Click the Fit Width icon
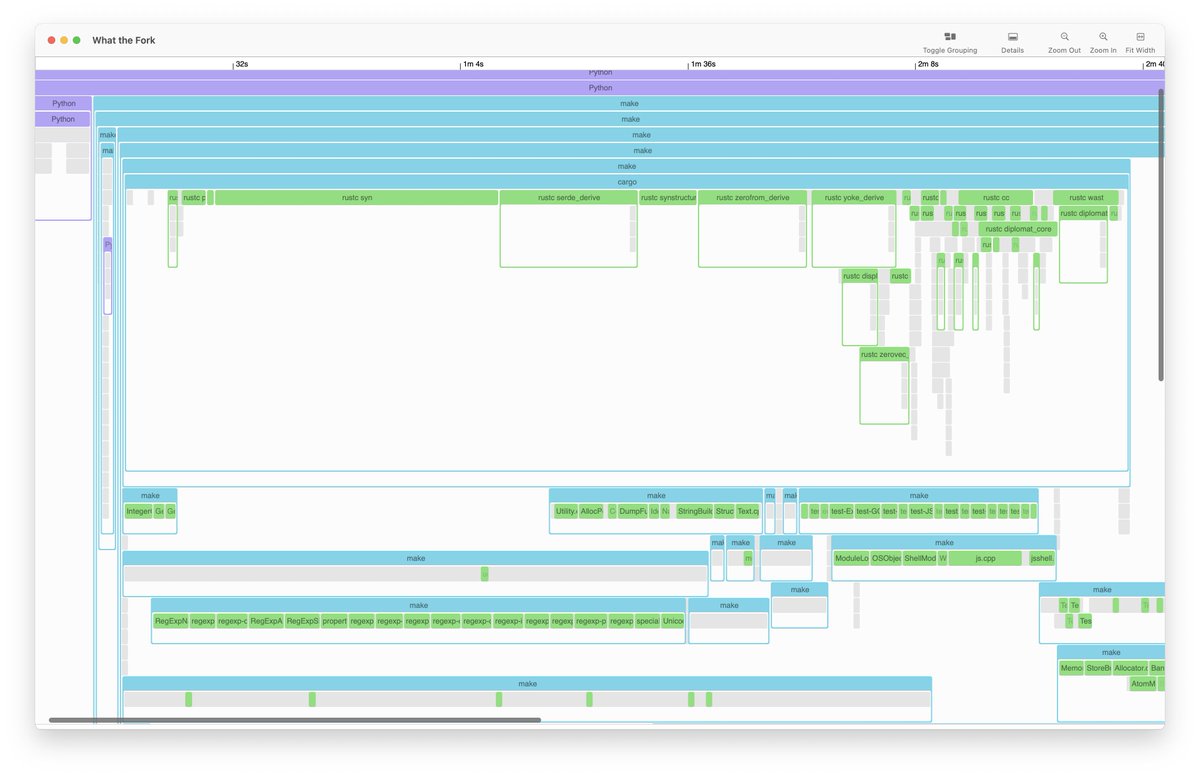The image size is (1200, 776). coord(1140,36)
